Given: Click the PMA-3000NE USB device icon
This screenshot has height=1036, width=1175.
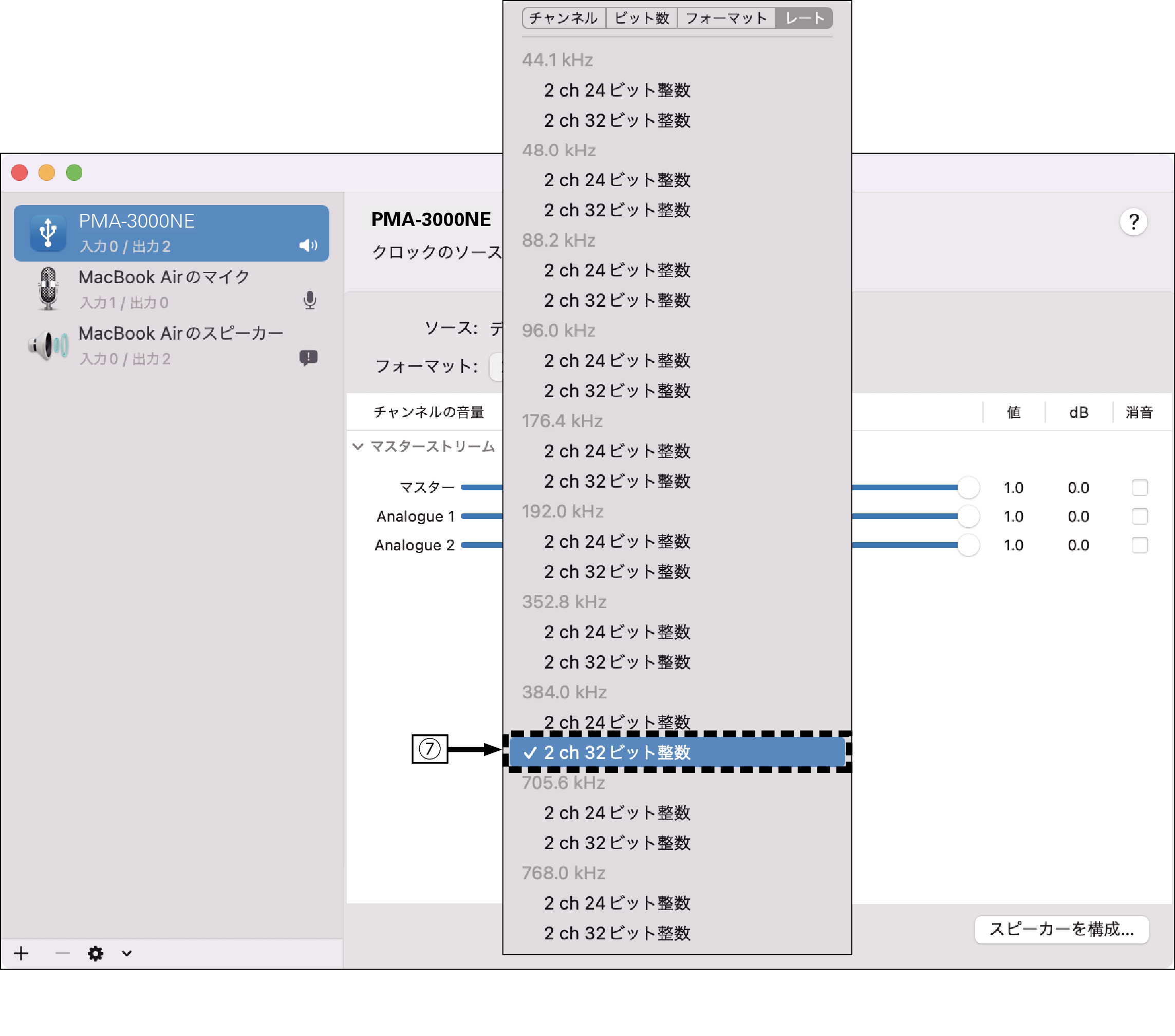Looking at the screenshot, I should pos(48,233).
